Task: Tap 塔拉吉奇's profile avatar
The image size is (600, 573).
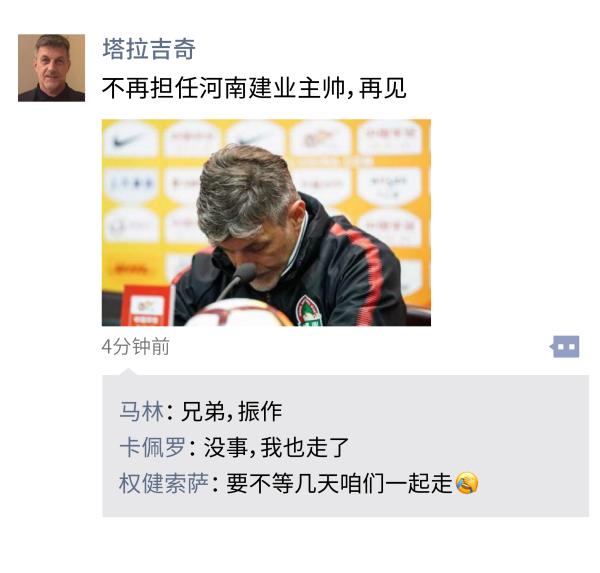Action: (x=51, y=68)
